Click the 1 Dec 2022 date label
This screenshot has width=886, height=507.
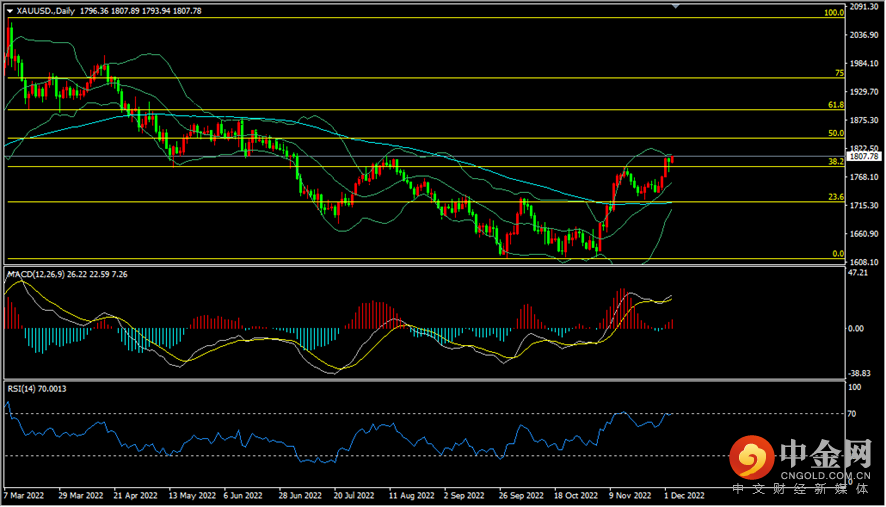[685, 494]
